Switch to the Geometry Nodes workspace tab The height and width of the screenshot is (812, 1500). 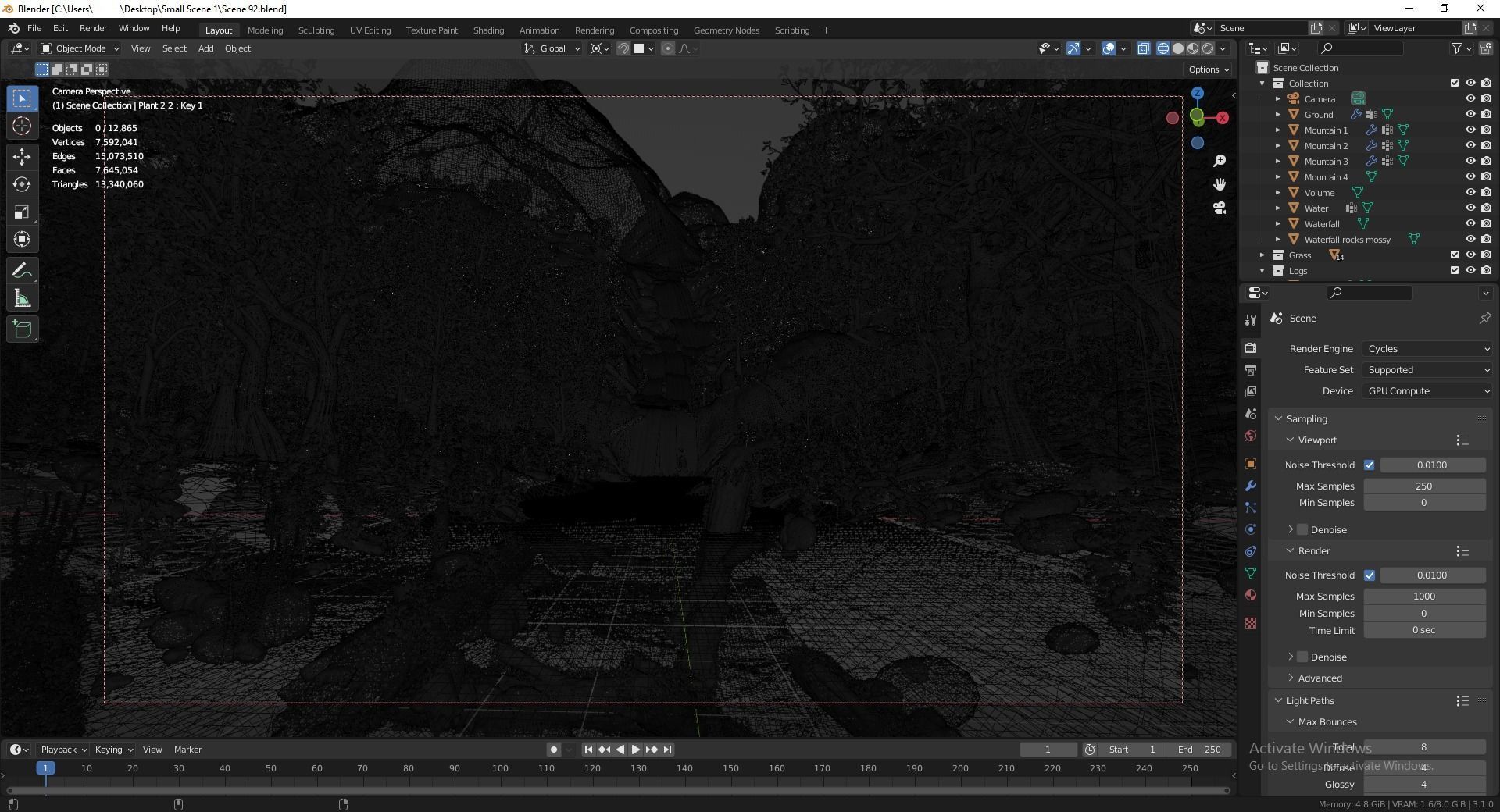[727, 30]
